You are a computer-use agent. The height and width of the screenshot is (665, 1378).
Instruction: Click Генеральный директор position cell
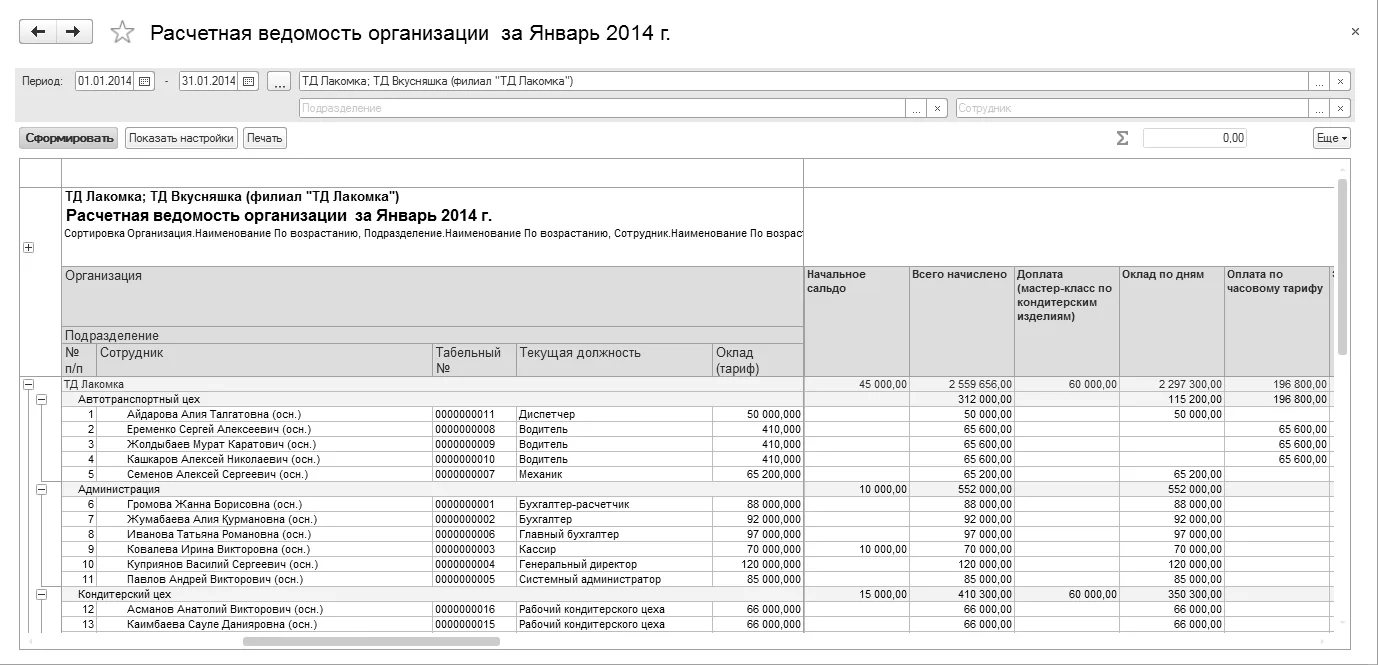614,564
